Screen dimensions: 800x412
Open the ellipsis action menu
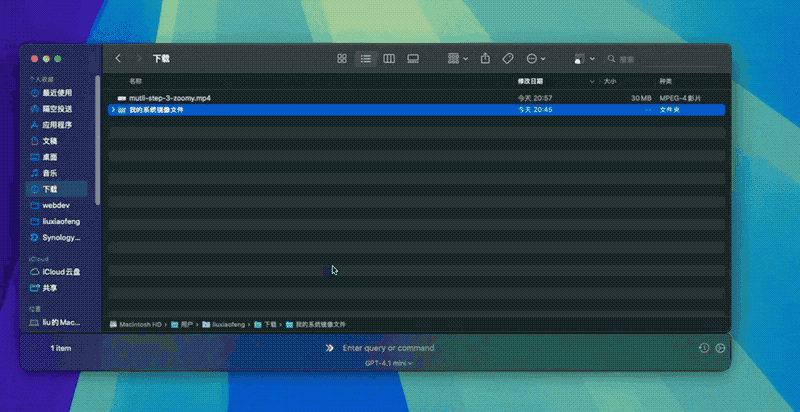[536, 59]
